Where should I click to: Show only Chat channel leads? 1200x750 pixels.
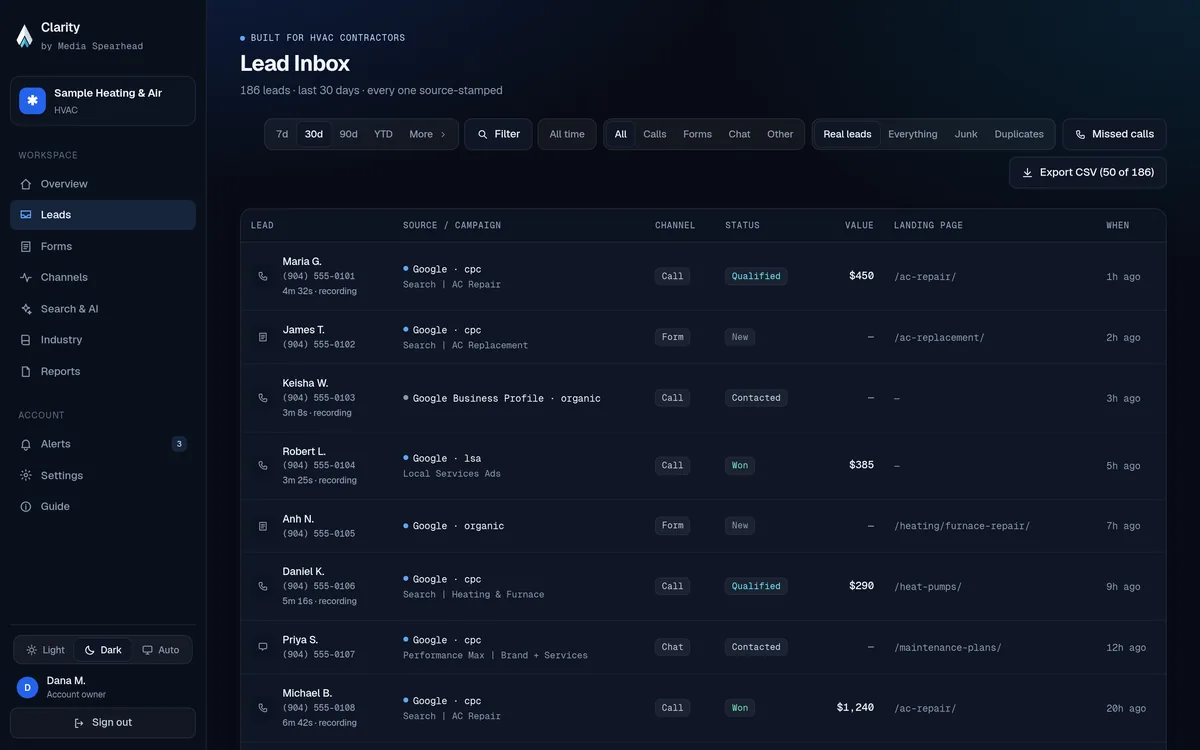740,134
